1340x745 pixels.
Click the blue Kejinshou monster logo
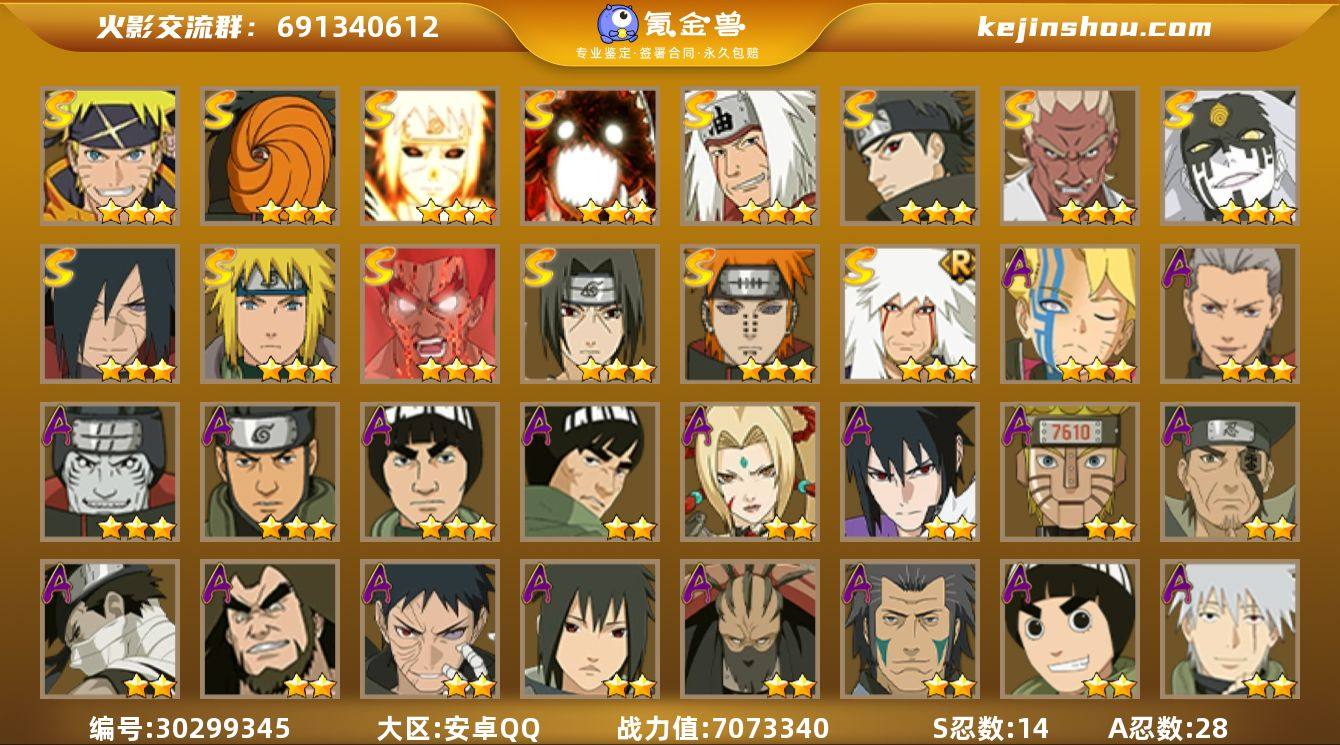[x=618, y=24]
